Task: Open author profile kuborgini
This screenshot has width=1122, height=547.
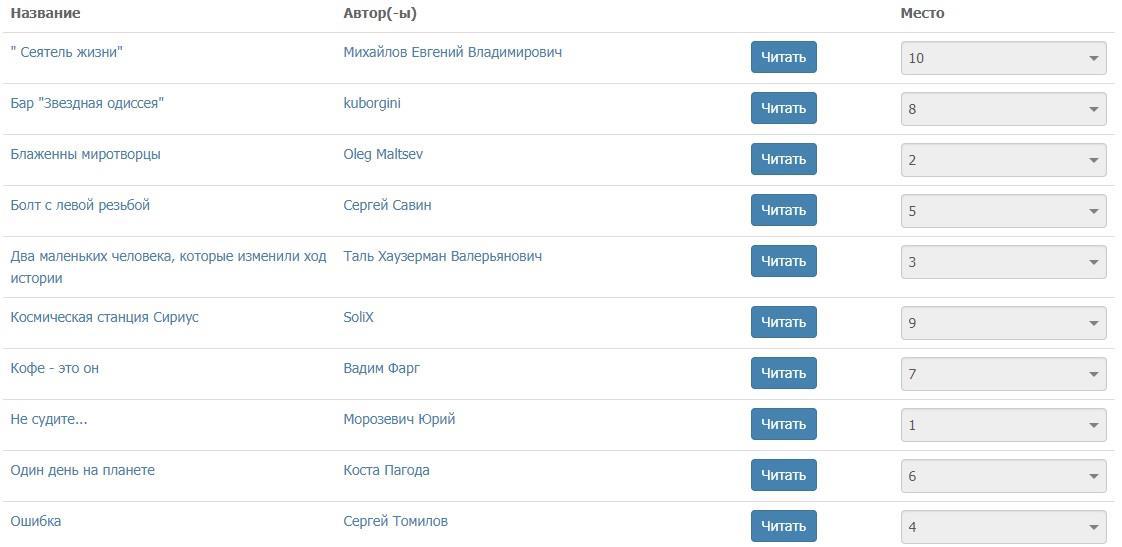Action: click(x=372, y=103)
